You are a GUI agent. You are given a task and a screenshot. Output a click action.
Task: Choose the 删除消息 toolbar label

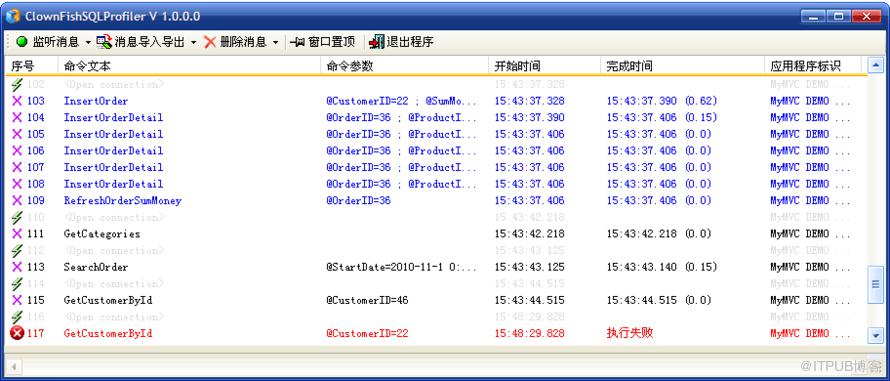coord(243,41)
